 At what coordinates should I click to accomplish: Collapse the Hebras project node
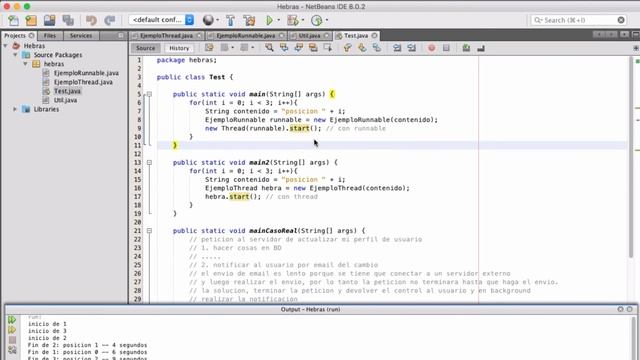pos(6,46)
